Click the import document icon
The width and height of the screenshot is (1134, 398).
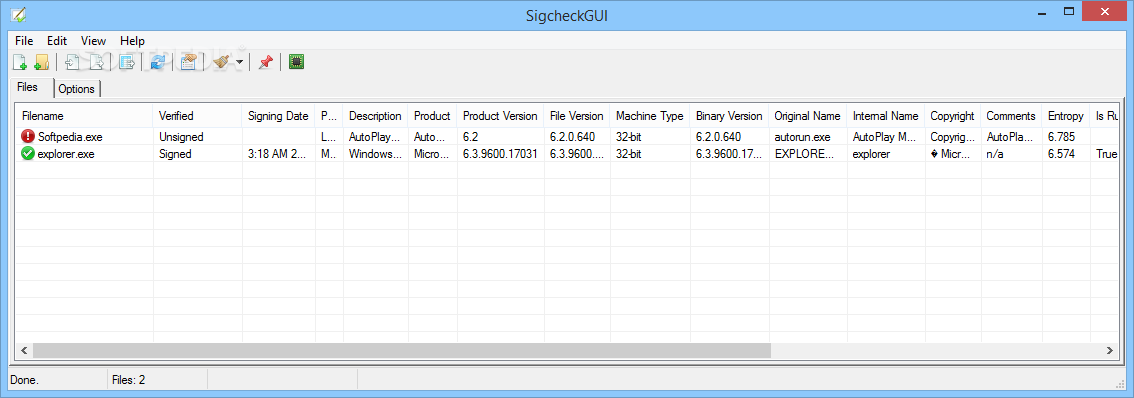72,62
